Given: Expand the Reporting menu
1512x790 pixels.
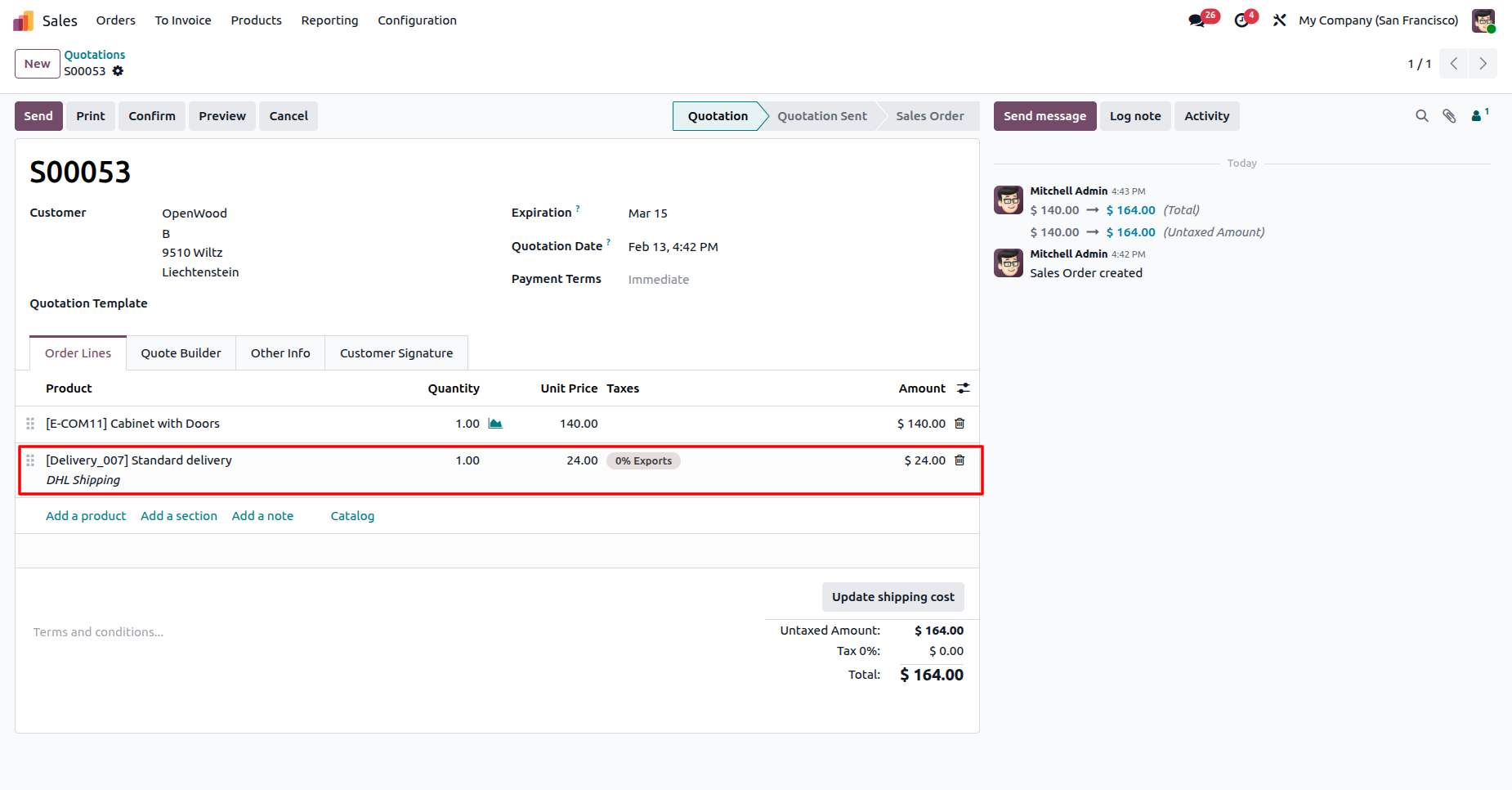Looking at the screenshot, I should pos(329,20).
